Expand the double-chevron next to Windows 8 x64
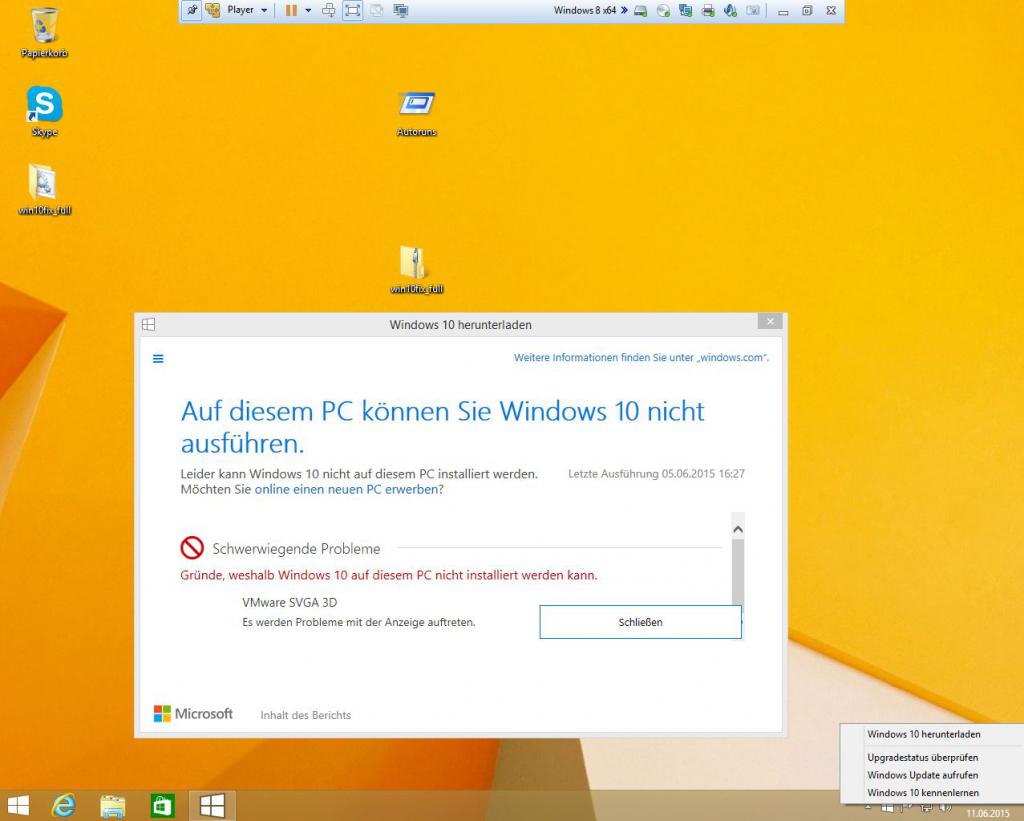Image resolution: width=1024 pixels, height=821 pixels. (624, 10)
